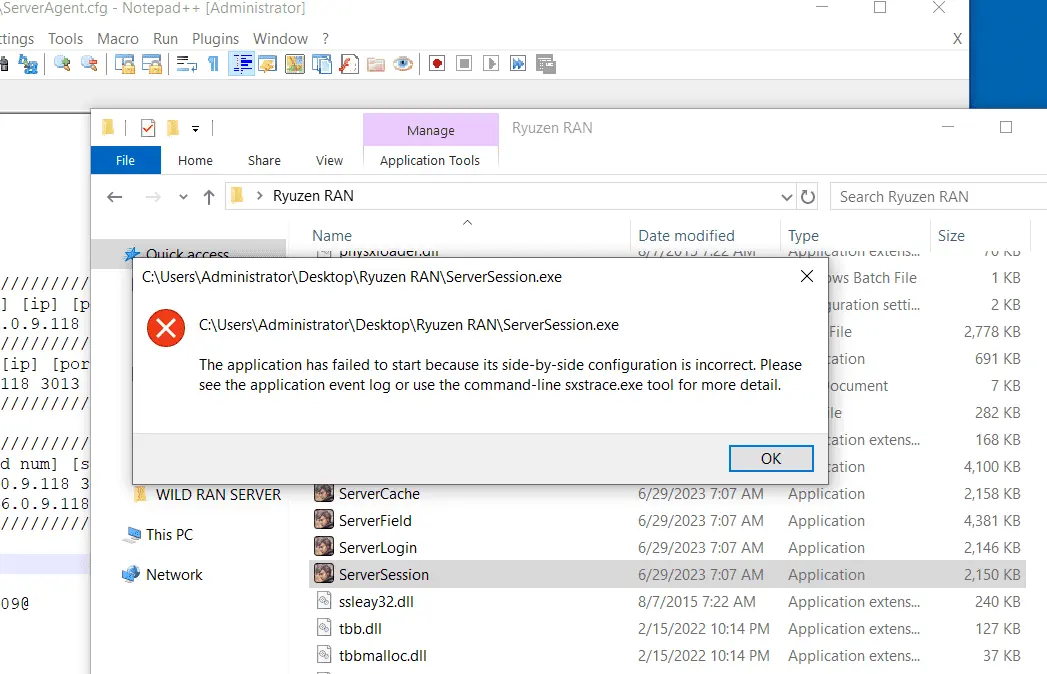
Task: Sort by the Type column header
Action: coord(855,235)
